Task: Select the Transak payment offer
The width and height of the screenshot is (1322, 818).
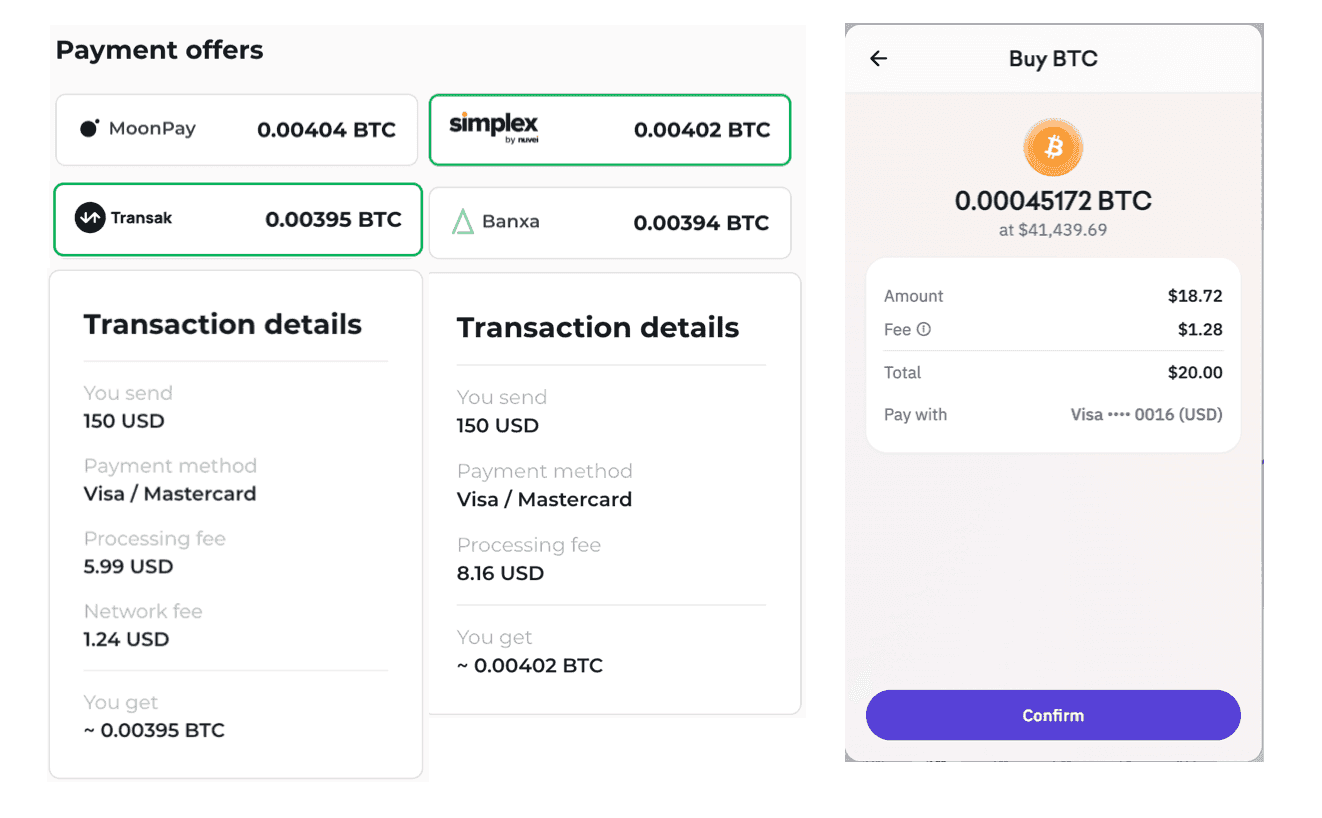Action: 237,220
